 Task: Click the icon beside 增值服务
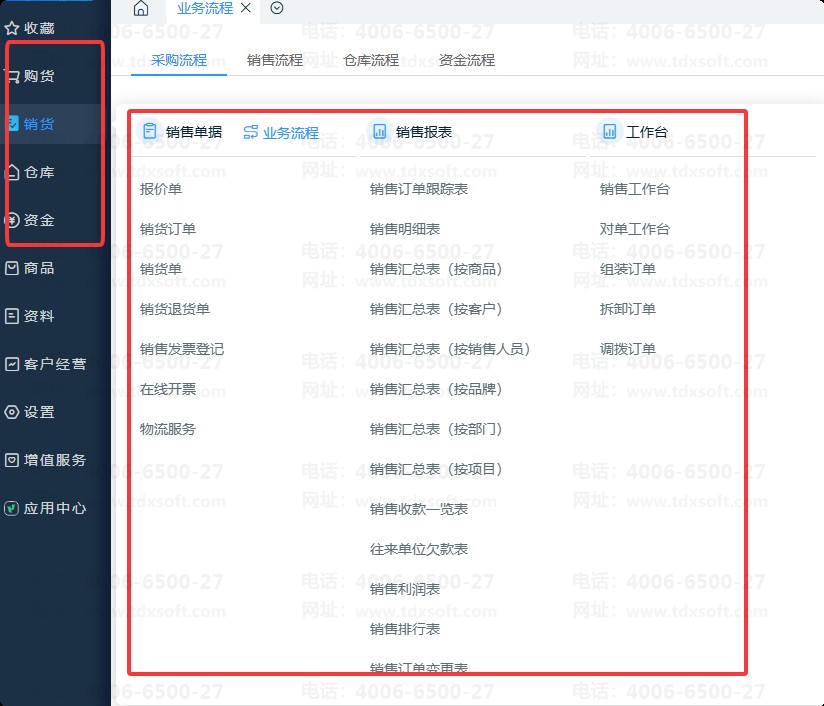[x=12, y=460]
